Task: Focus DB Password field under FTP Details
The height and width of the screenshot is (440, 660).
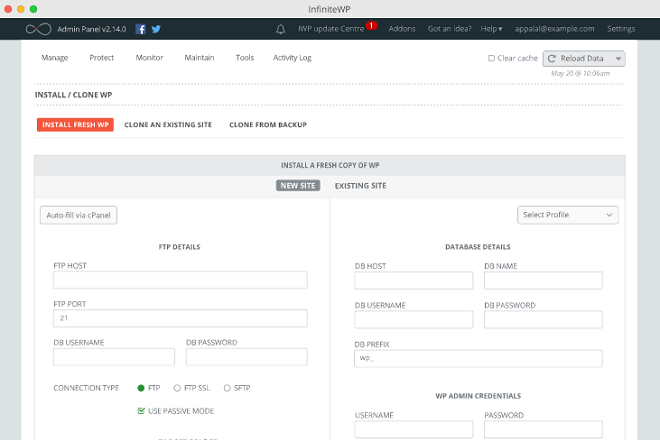Action: pyautogui.click(x=247, y=357)
